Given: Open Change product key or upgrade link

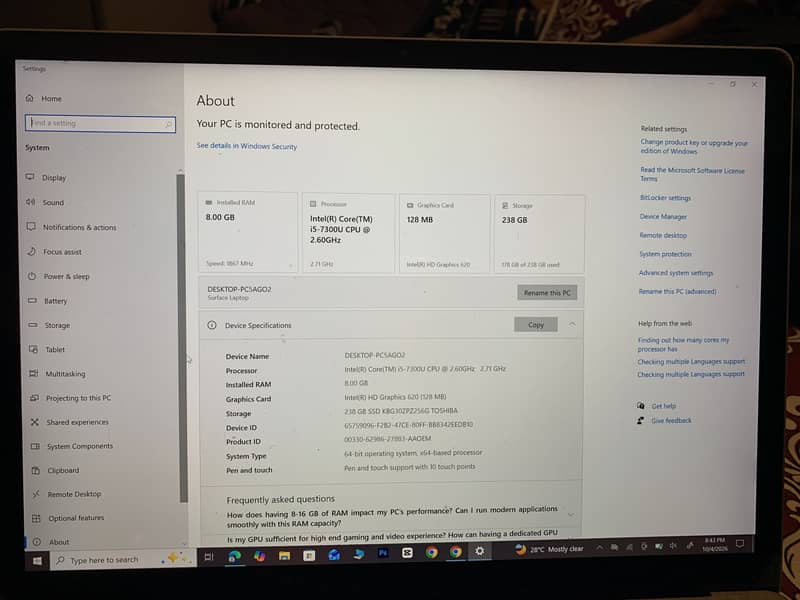Looking at the screenshot, I should click(694, 147).
